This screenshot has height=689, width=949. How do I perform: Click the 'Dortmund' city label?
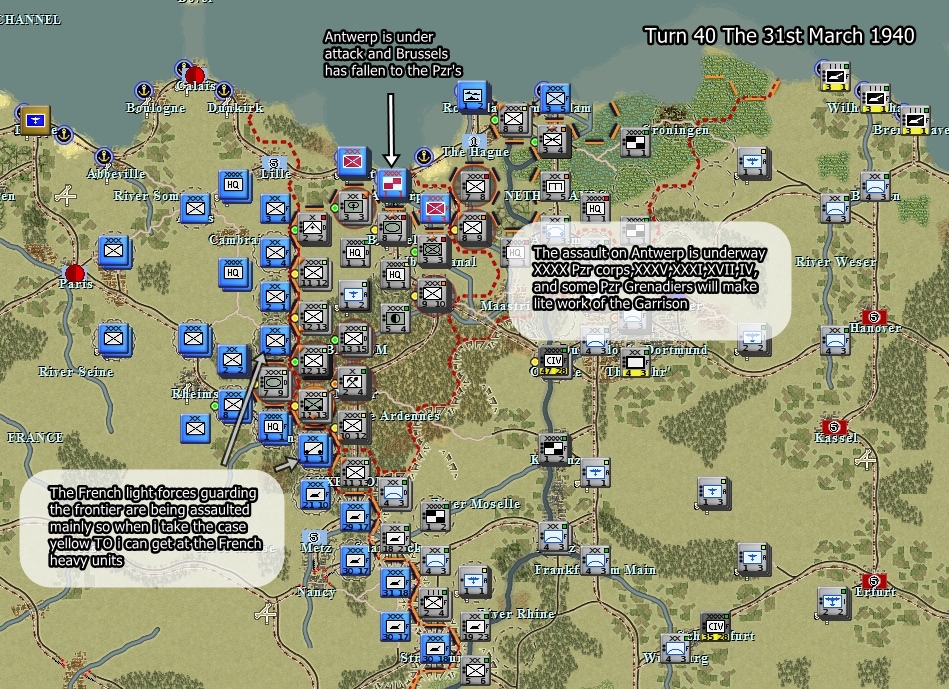(x=676, y=349)
